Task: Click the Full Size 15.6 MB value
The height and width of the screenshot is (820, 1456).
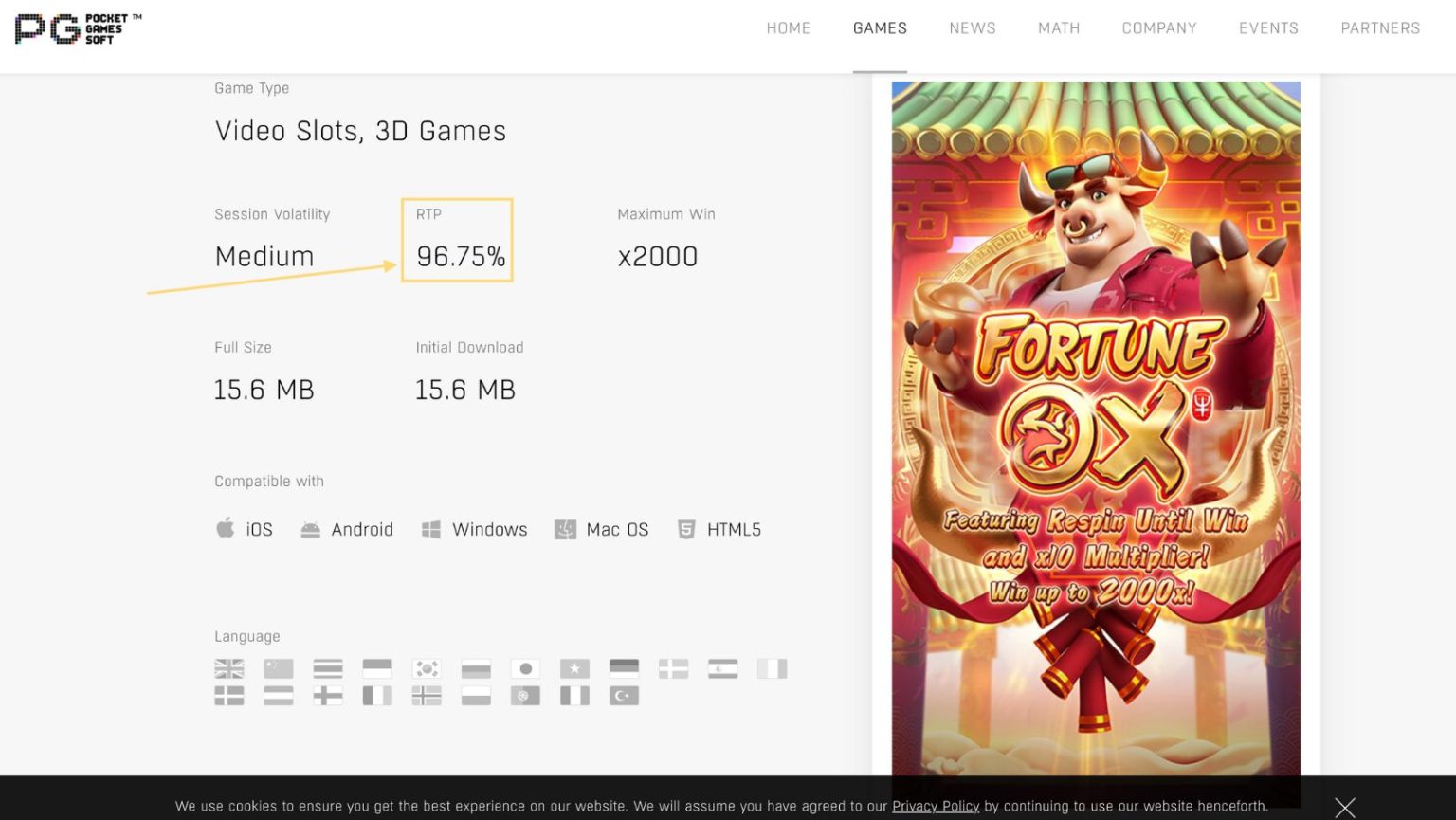Action: pos(264,391)
